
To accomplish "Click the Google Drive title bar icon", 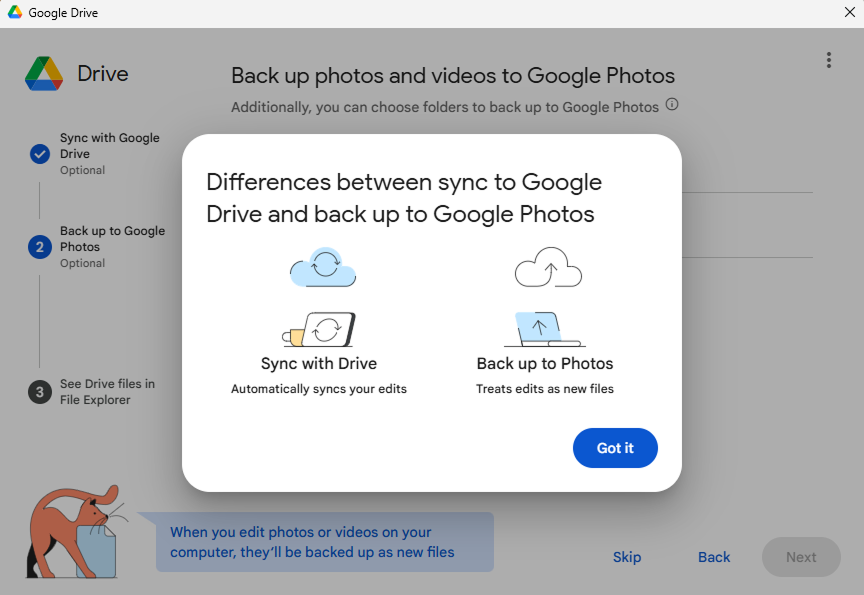I will click(15, 13).
